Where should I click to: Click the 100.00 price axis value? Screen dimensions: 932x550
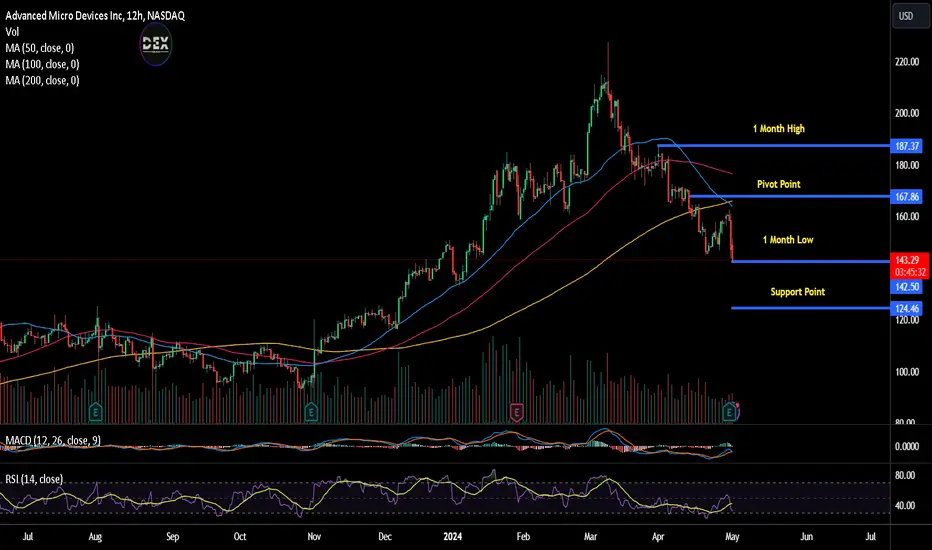[907, 372]
